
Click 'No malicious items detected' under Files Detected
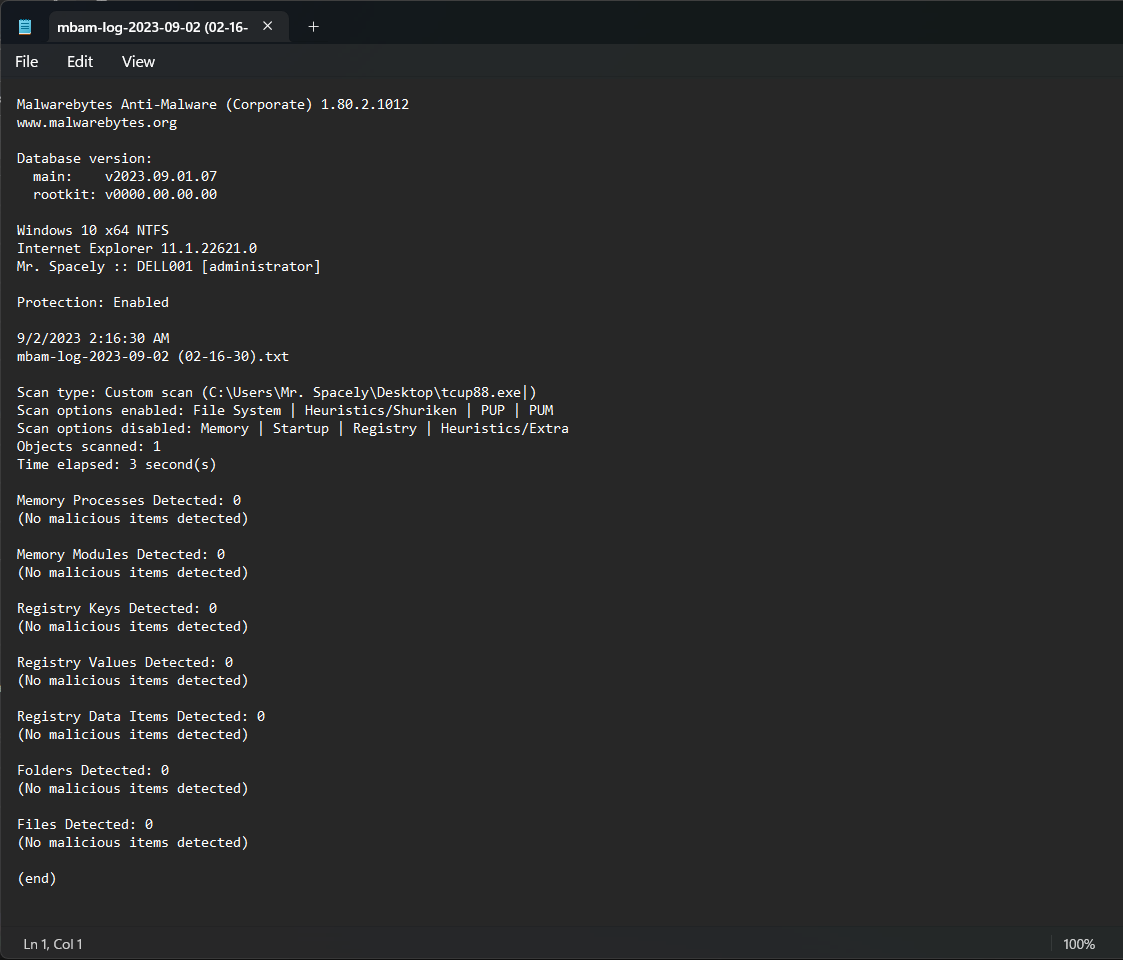[x=132, y=843]
